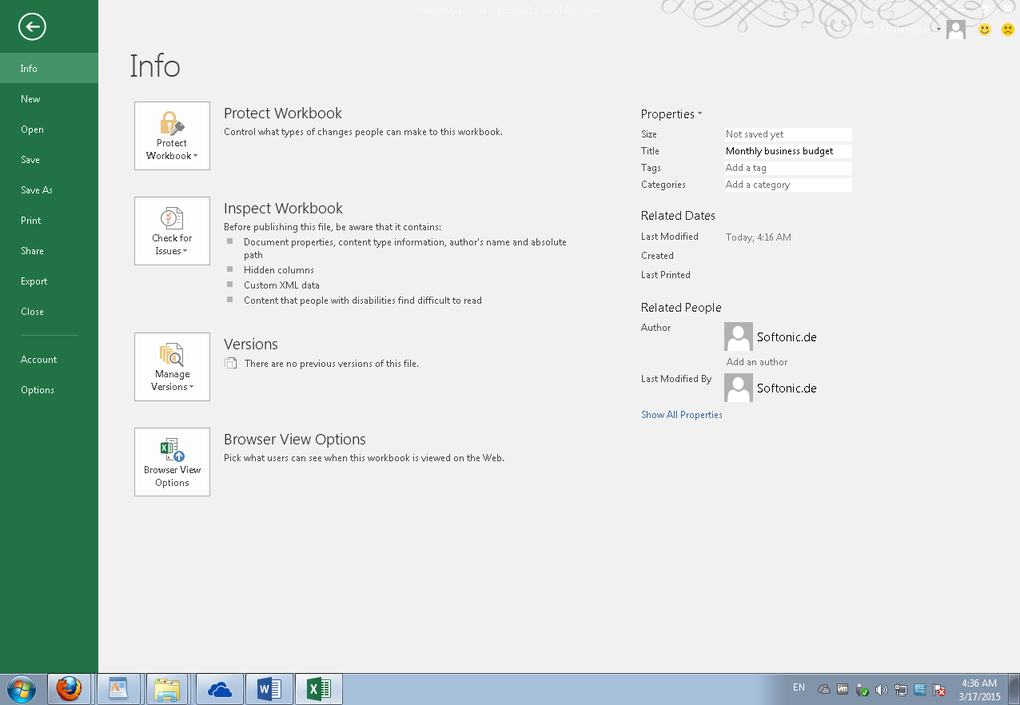1020x705 pixels.
Task: Send a smile with happy face icon
Action: tap(985, 29)
